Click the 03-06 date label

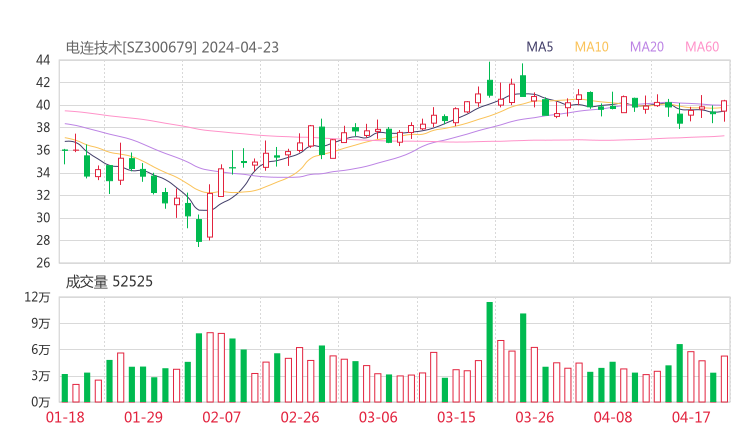[x=378, y=417]
